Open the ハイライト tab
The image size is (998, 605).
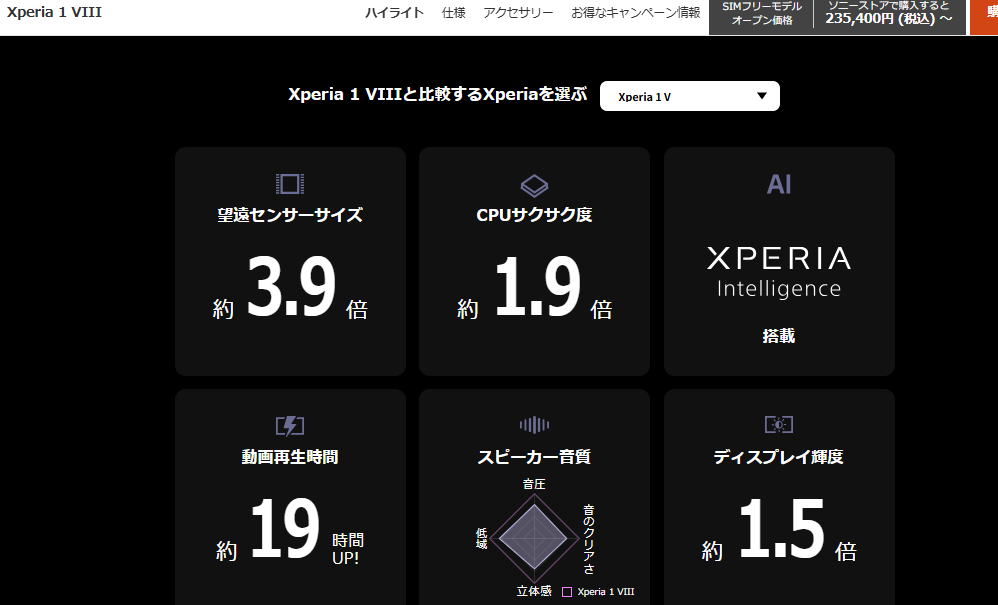pyautogui.click(x=394, y=13)
